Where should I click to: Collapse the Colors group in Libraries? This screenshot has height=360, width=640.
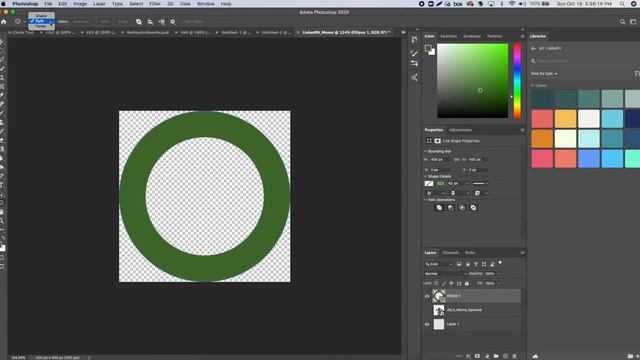coord(532,86)
